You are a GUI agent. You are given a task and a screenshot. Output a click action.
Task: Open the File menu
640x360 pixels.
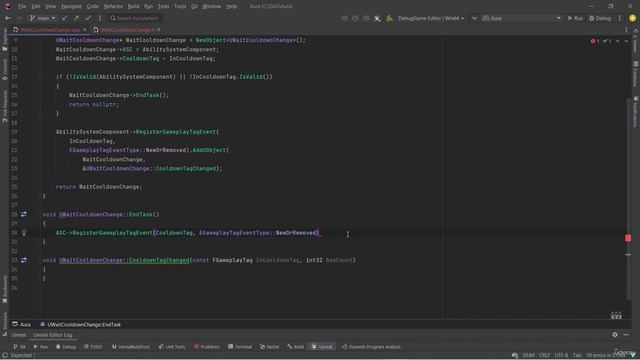pyautogui.click(x=22, y=7)
